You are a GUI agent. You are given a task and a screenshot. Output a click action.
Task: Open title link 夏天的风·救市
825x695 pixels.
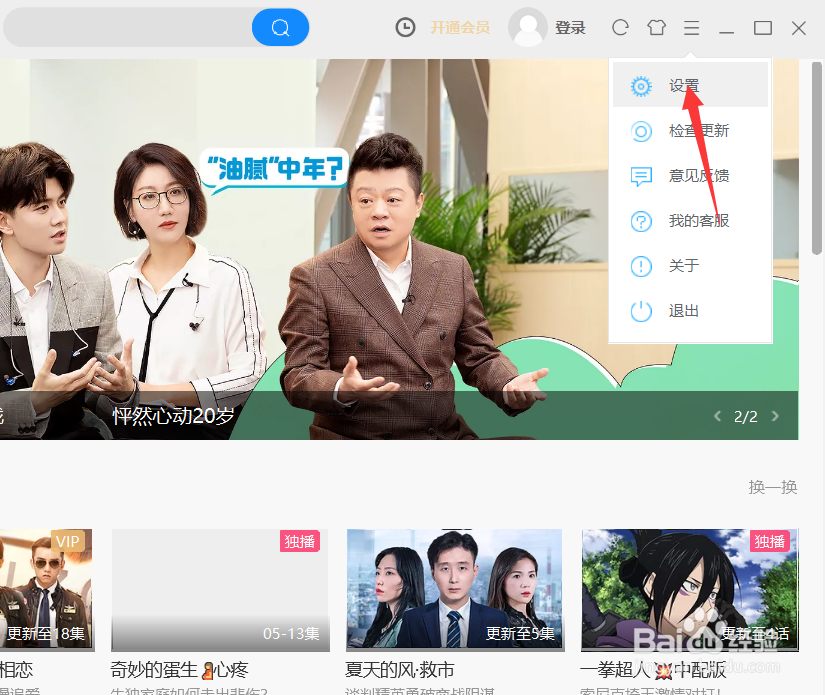(x=400, y=670)
